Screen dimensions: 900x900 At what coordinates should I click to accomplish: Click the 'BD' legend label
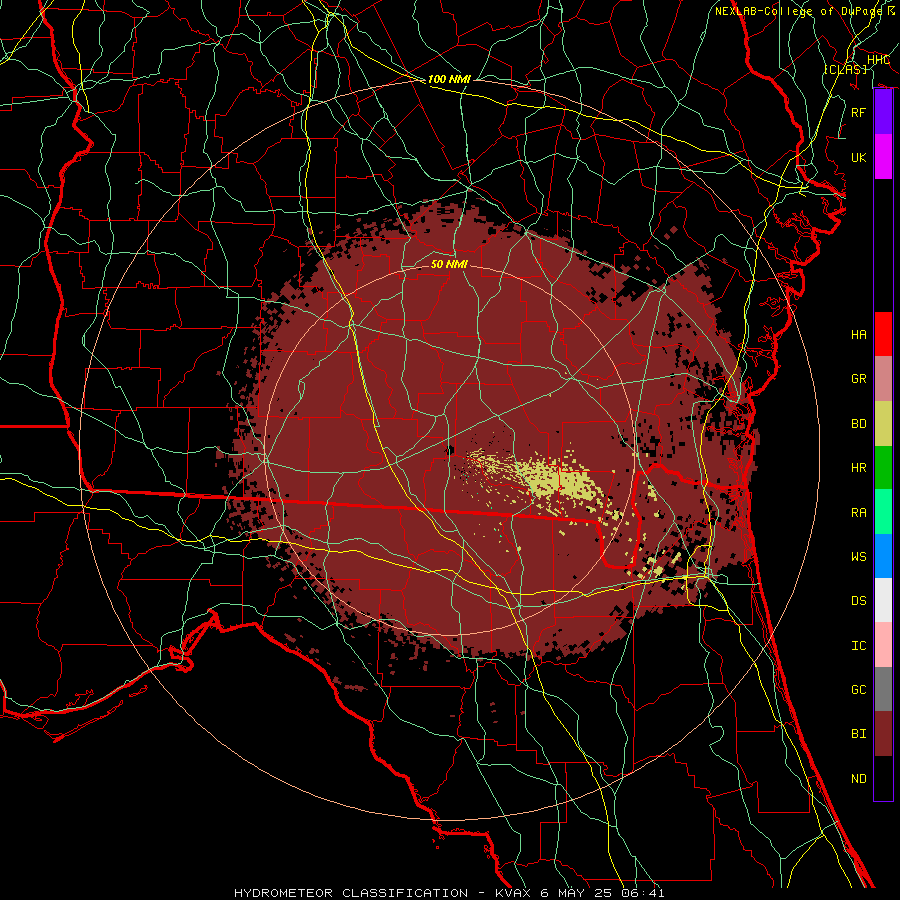[x=858, y=424]
